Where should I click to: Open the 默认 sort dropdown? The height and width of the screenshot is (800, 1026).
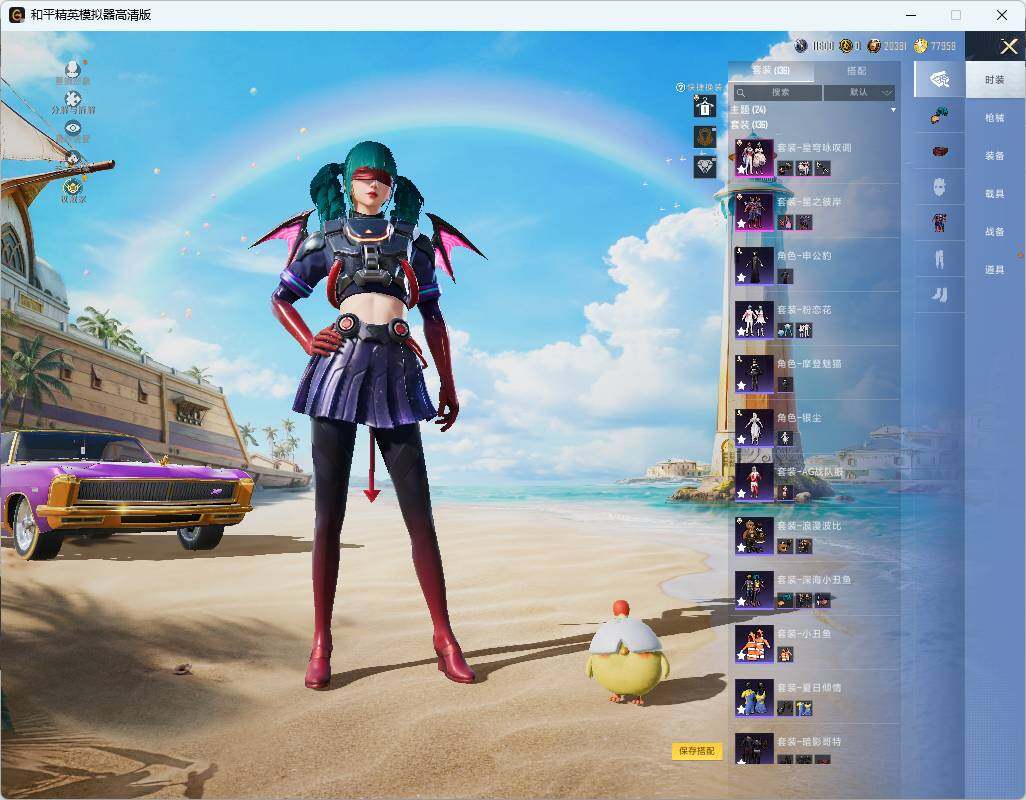(x=859, y=93)
